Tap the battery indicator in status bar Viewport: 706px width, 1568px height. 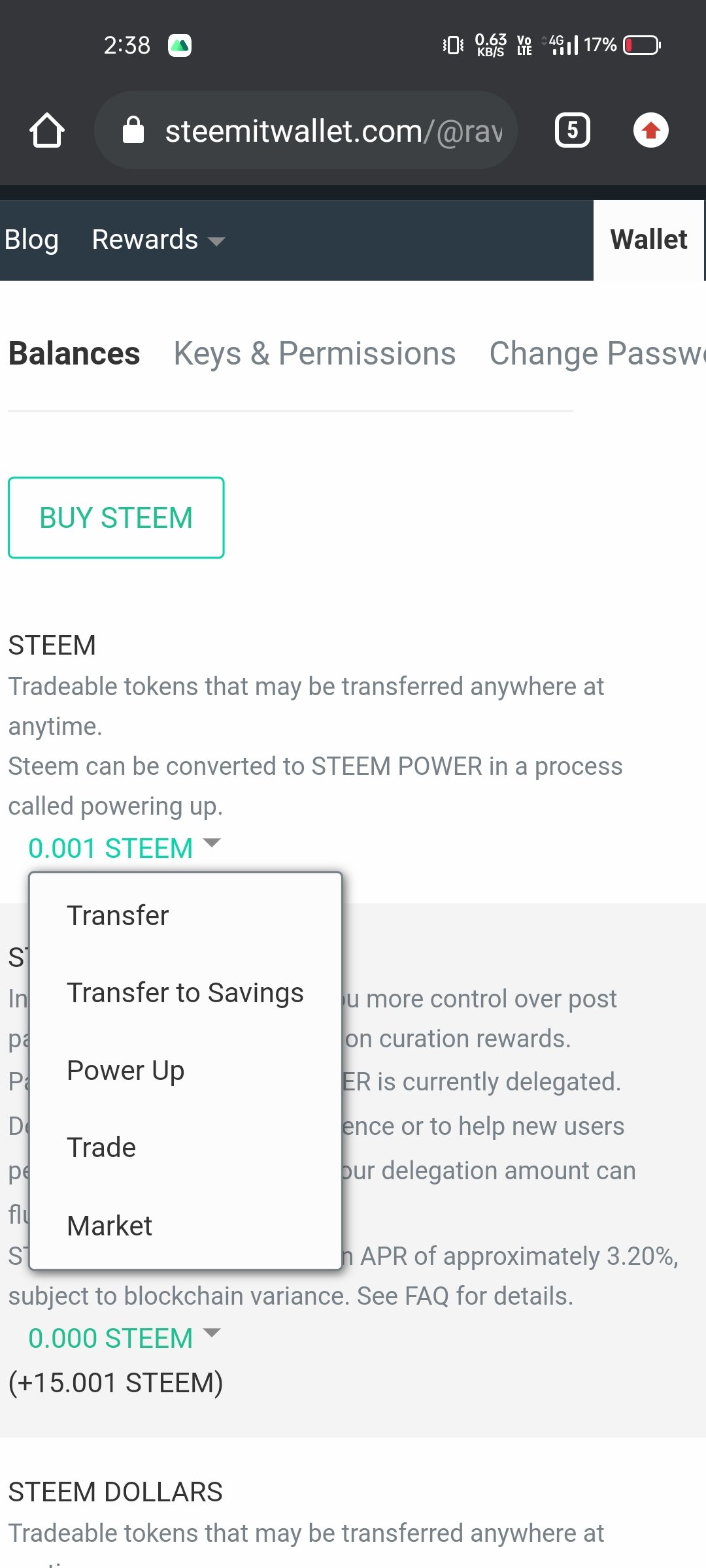click(x=642, y=45)
